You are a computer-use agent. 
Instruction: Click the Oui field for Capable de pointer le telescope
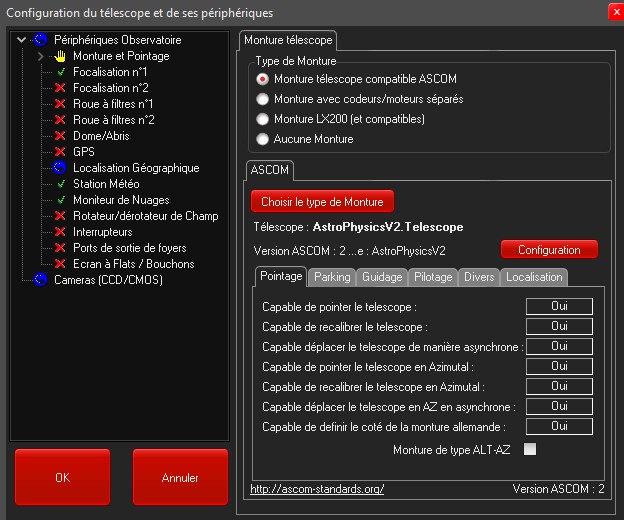pos(559,307)
